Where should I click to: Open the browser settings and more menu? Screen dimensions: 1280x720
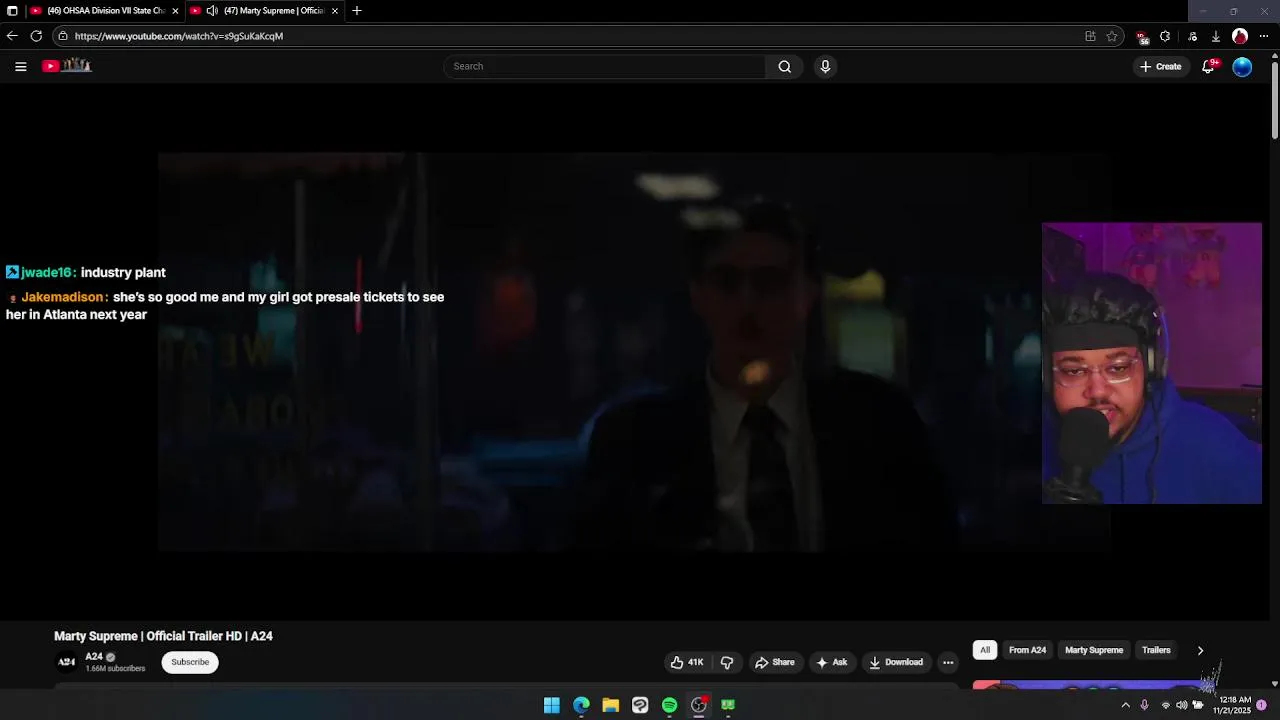click(x=1264, y=36)
